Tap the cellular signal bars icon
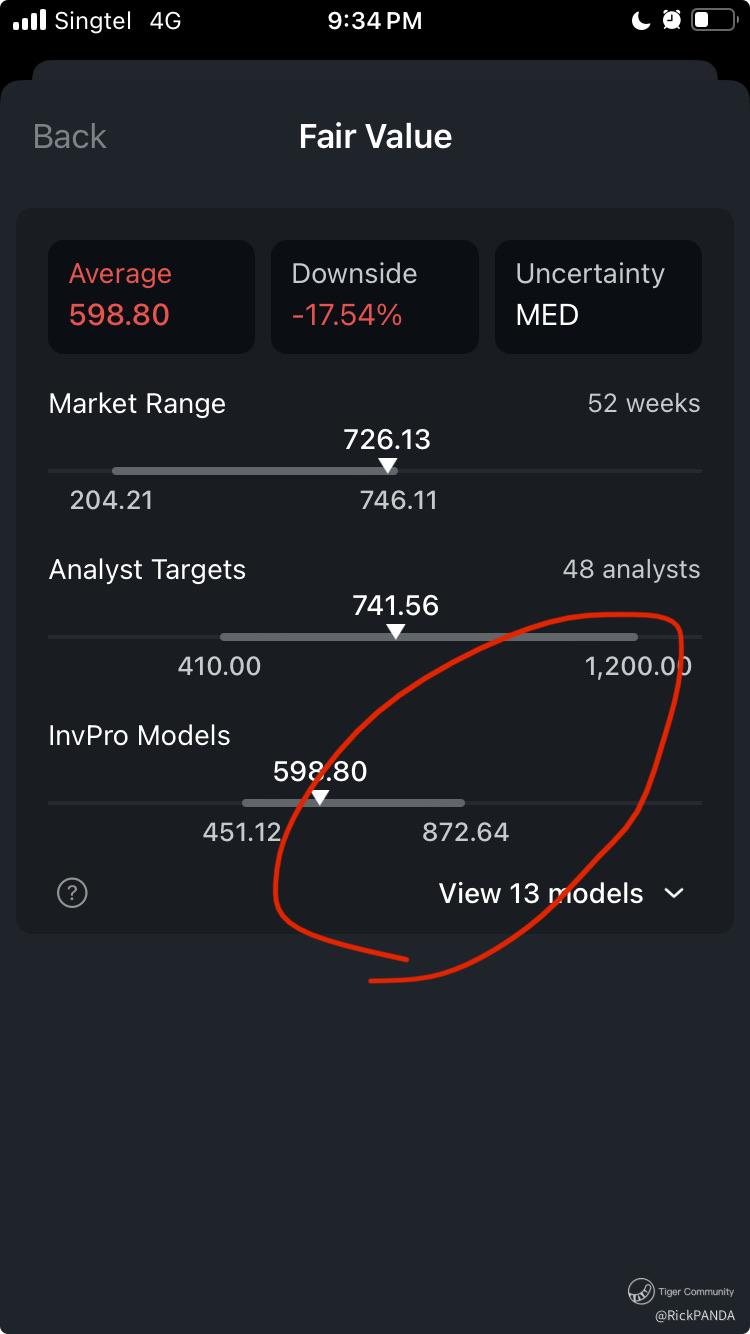 click(29, 20)
